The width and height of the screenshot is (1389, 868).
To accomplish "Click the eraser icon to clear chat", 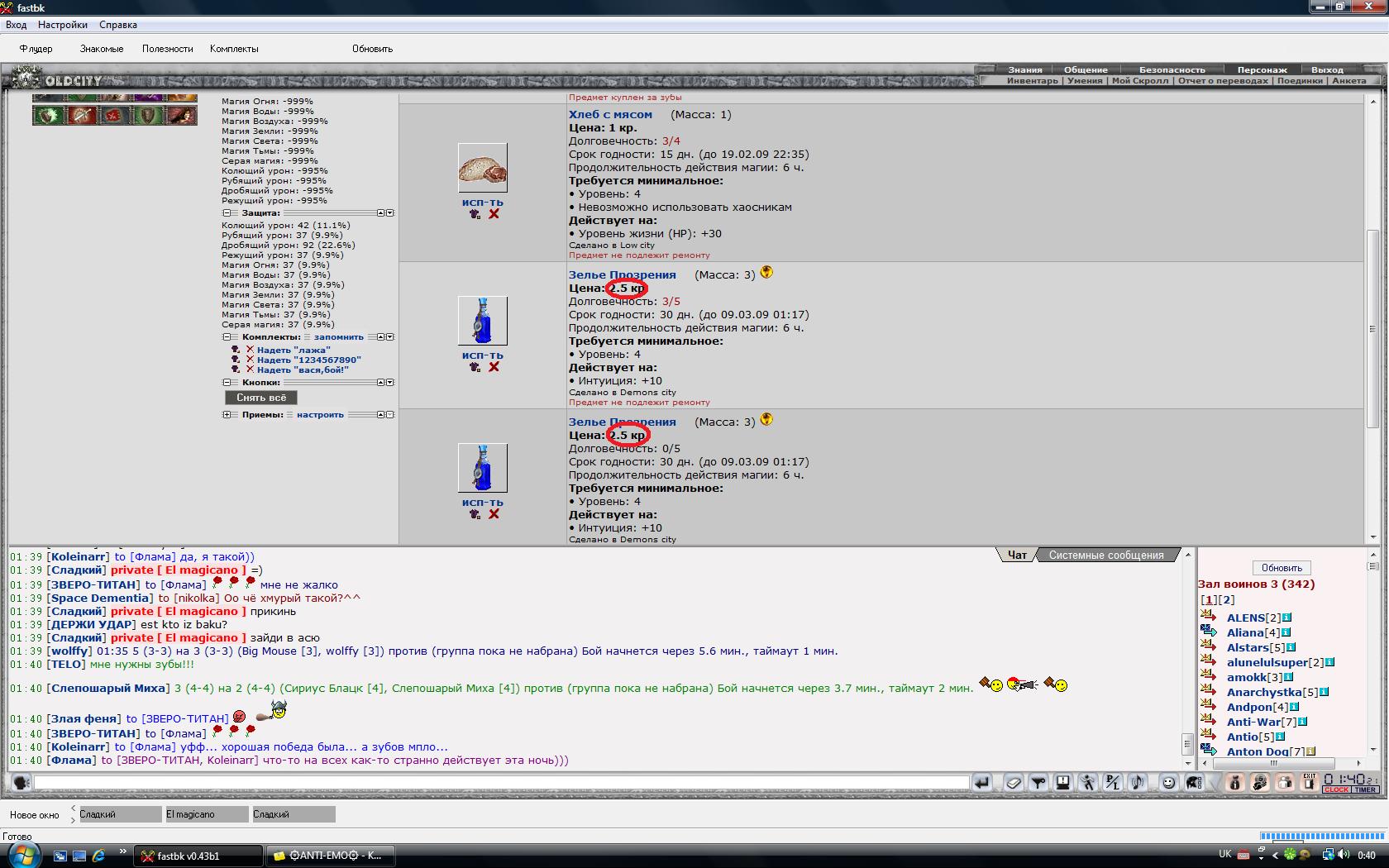I will coord(1013,782).
